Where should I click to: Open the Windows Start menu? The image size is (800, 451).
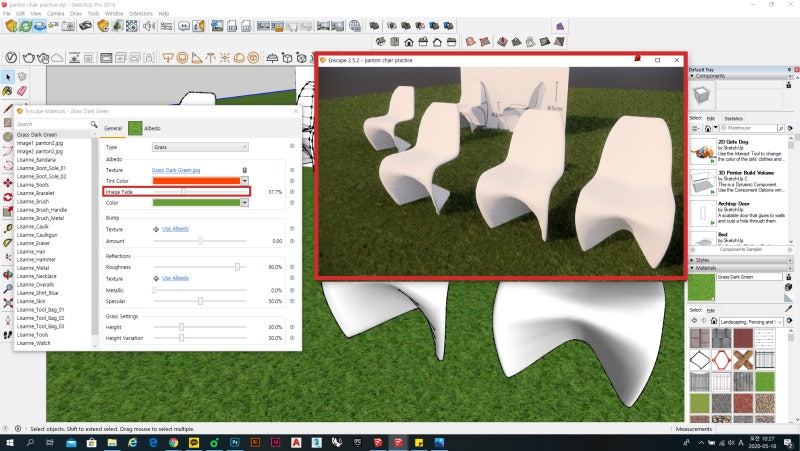coord(9,442)
